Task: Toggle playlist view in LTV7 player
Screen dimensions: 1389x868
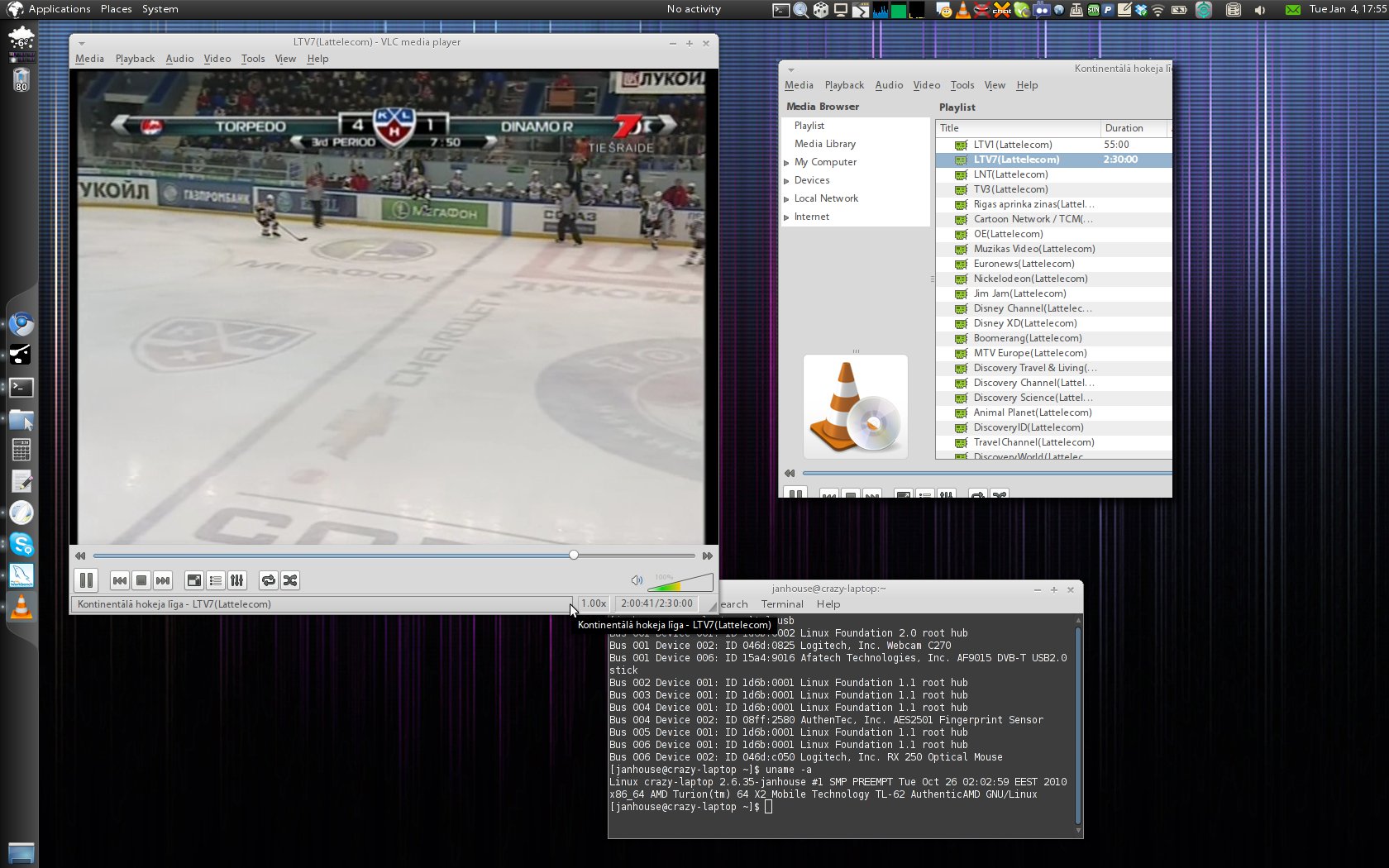Action: tap(216, 580)
